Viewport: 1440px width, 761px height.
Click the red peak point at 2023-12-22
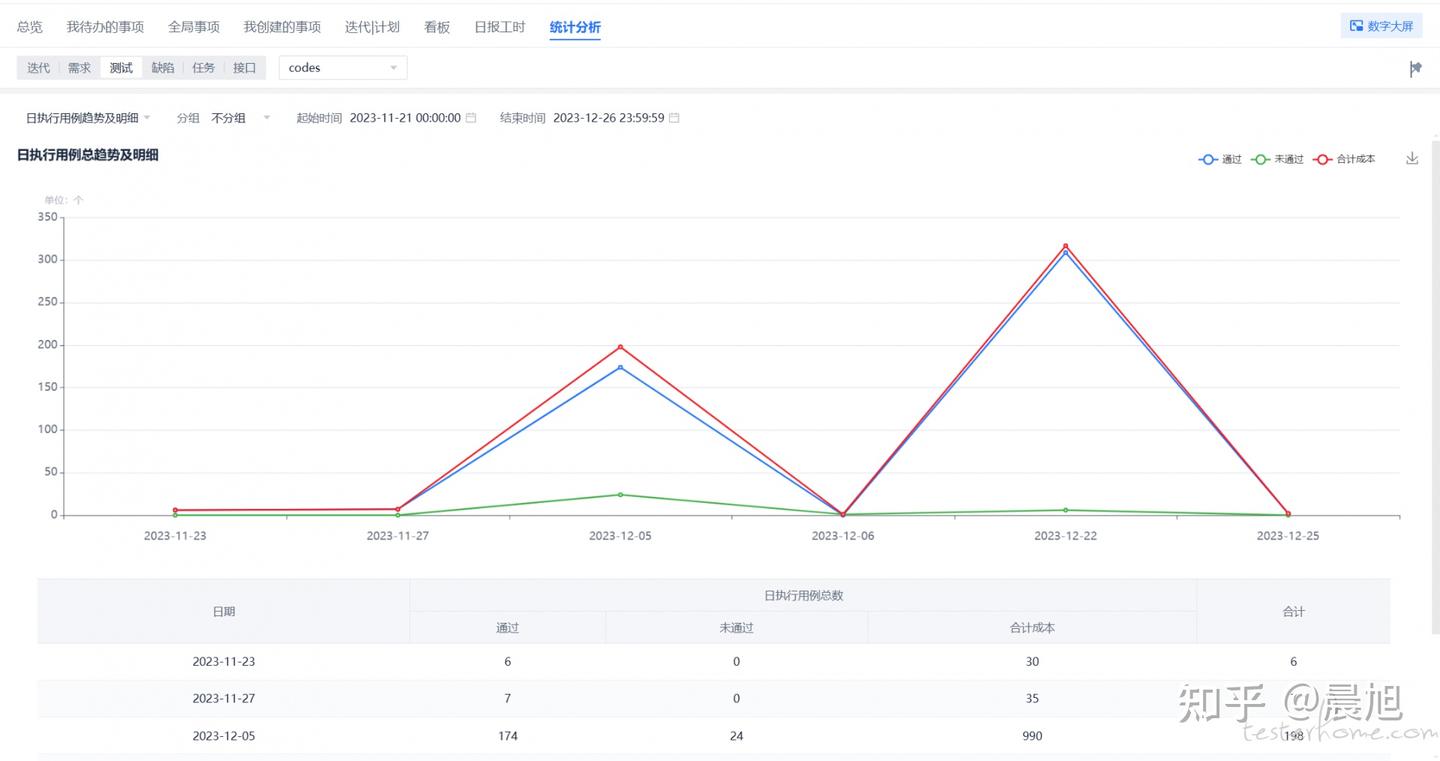coord(1065,246)
